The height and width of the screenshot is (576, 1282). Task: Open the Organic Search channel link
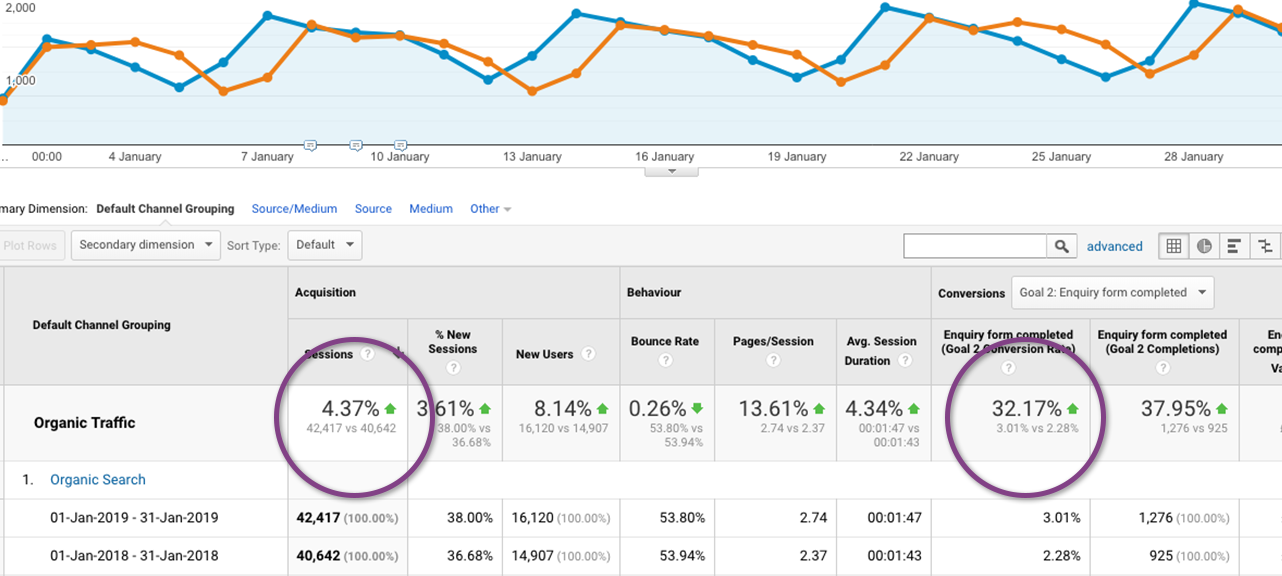pyautogui.click(x=98, y=480)
